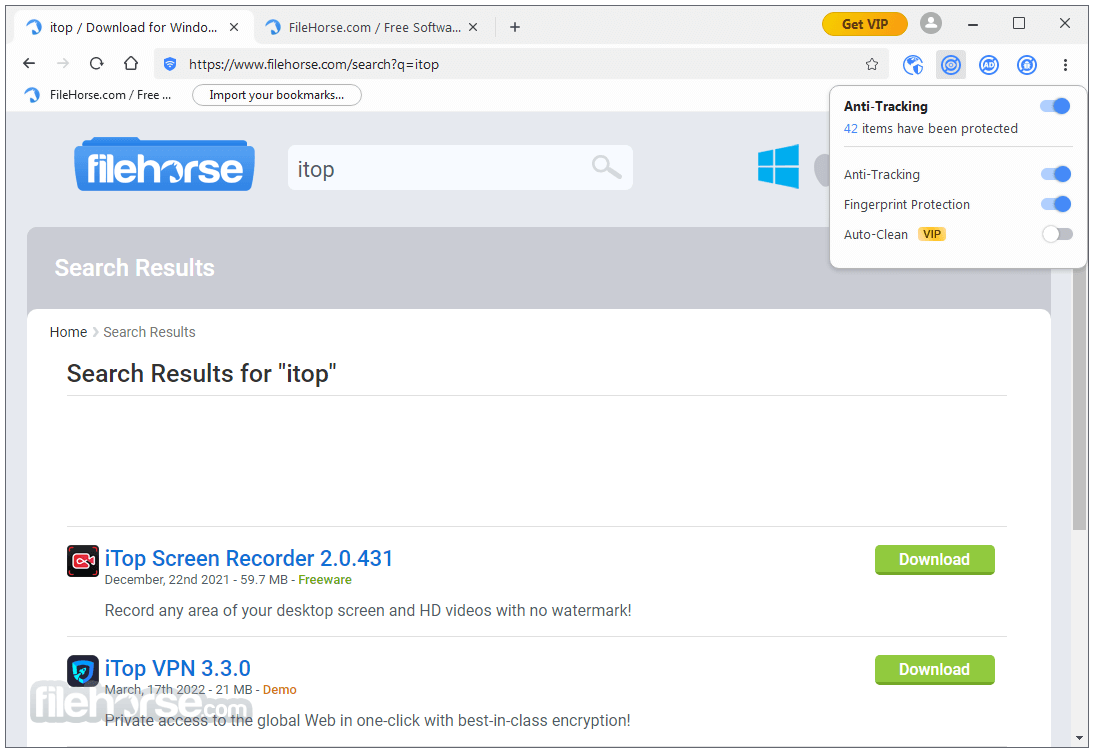The height and width of the screenshot is (753, 1094).
Task: Enable the Auto-Clean switch
Action: click(1057, 234)
